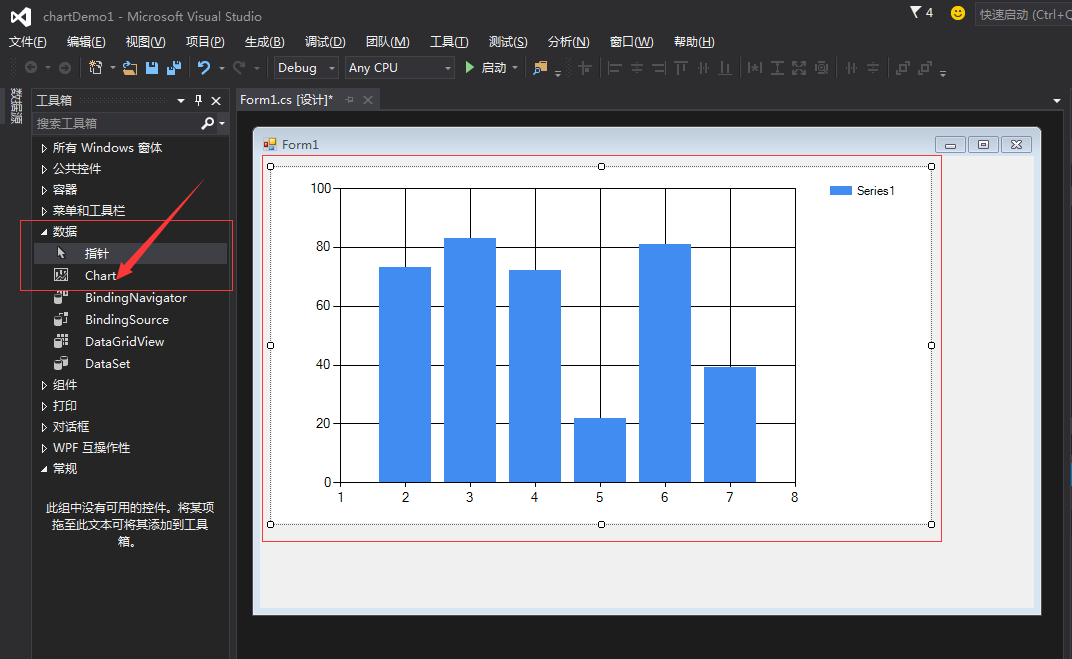Click the Save file toolbar icon
Image resolution: width=1072 pixels, height=659 pixels.
click(152, 68)
